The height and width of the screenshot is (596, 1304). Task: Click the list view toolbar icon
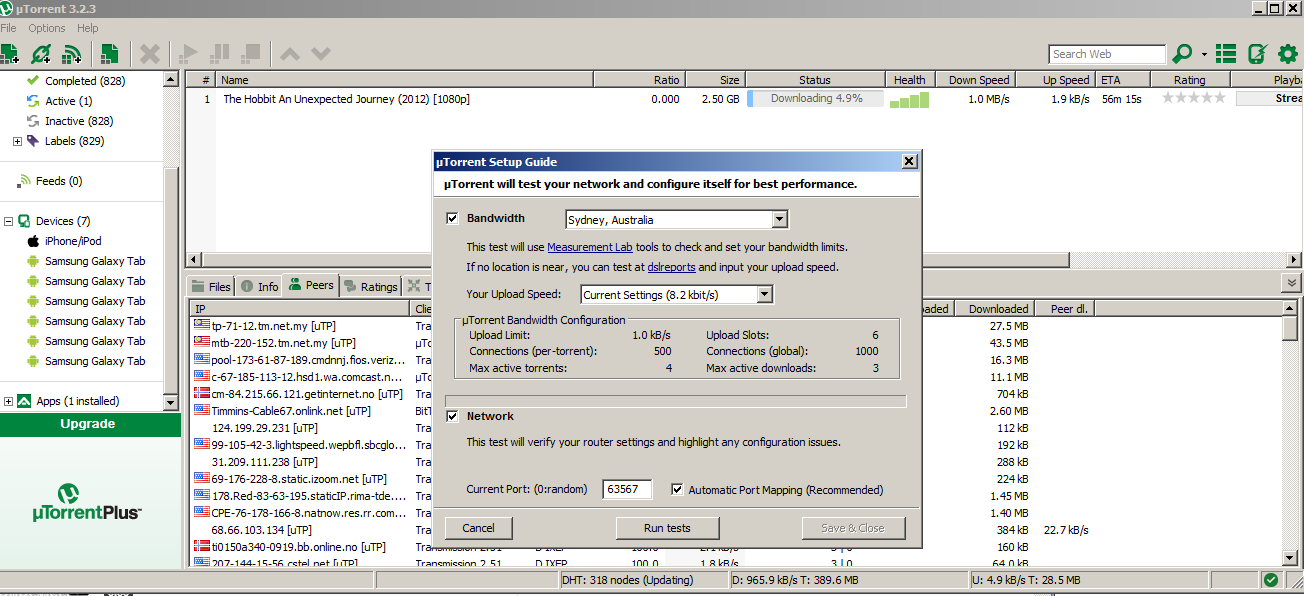tap(1226, 54)
